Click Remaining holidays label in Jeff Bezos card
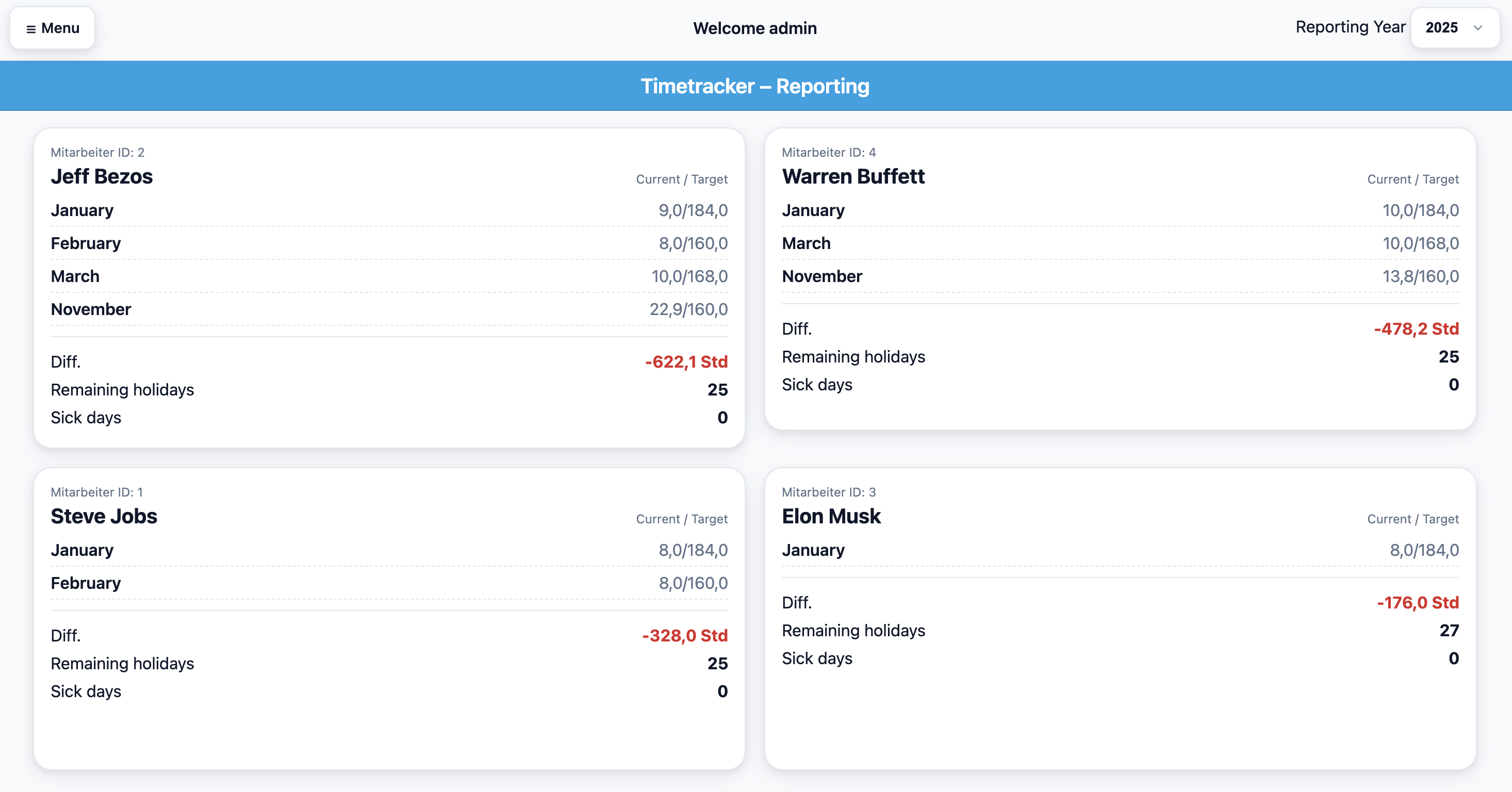The image size is (1512, 792). (x=122, y=390)
